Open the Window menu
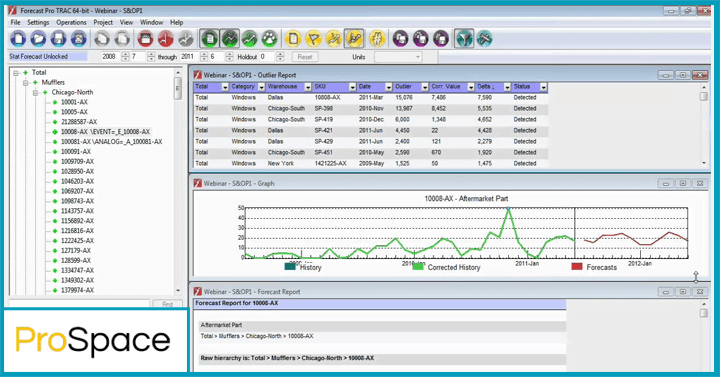The height and width of the screenshot is (377, 720). 151,22
